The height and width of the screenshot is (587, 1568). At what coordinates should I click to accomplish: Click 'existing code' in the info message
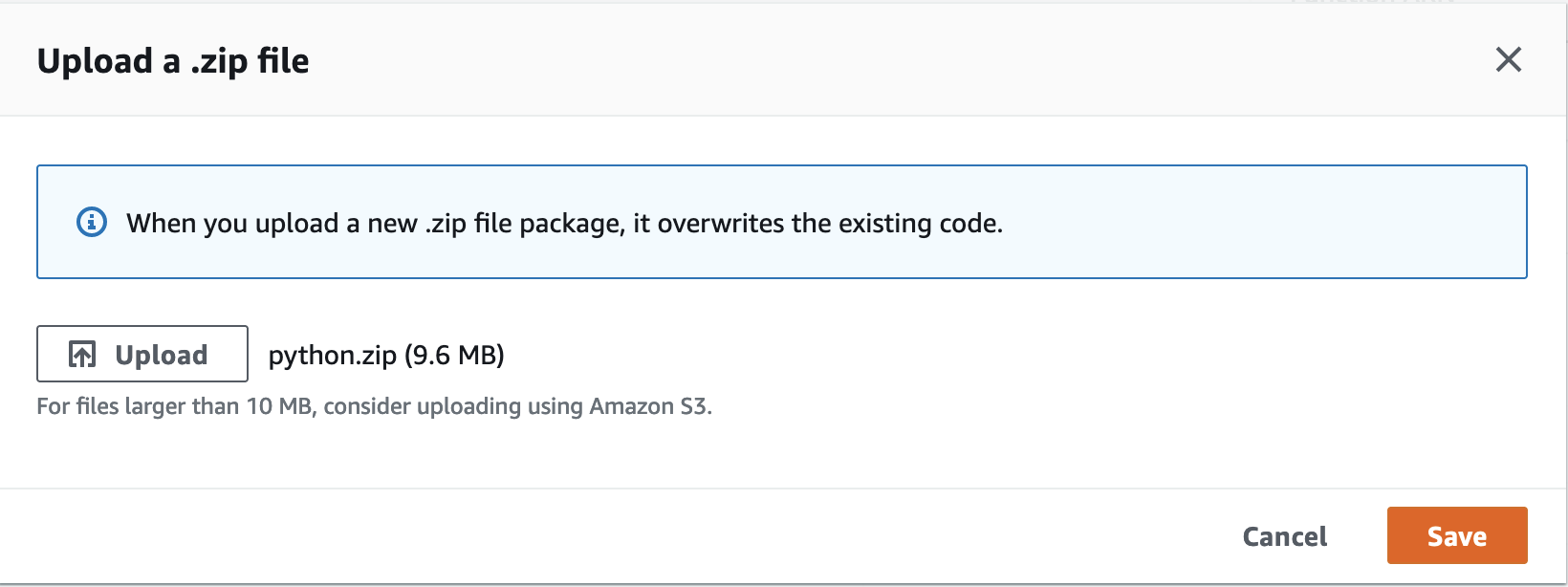click(920, 224)
